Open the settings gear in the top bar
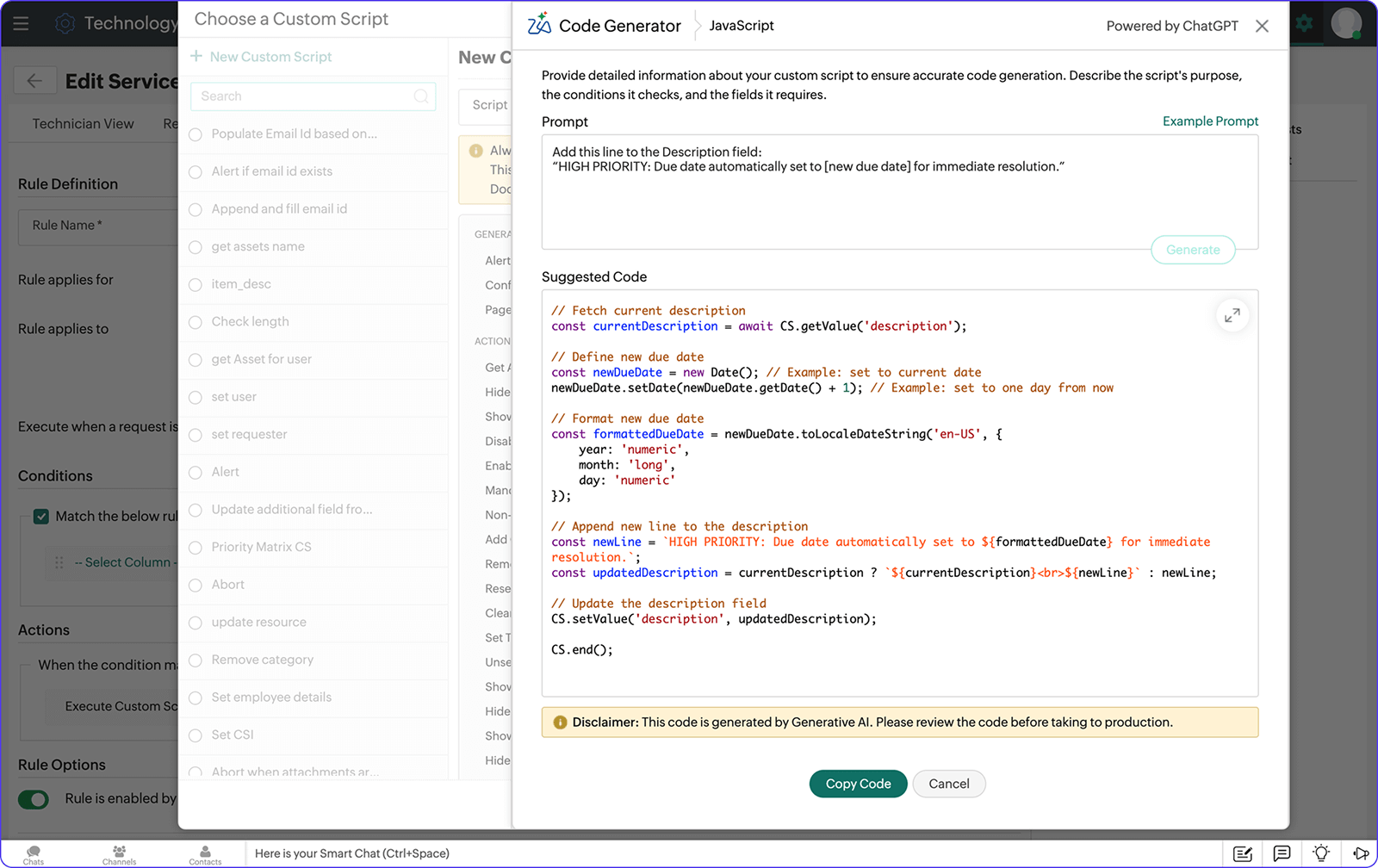 click(1303, 23)
